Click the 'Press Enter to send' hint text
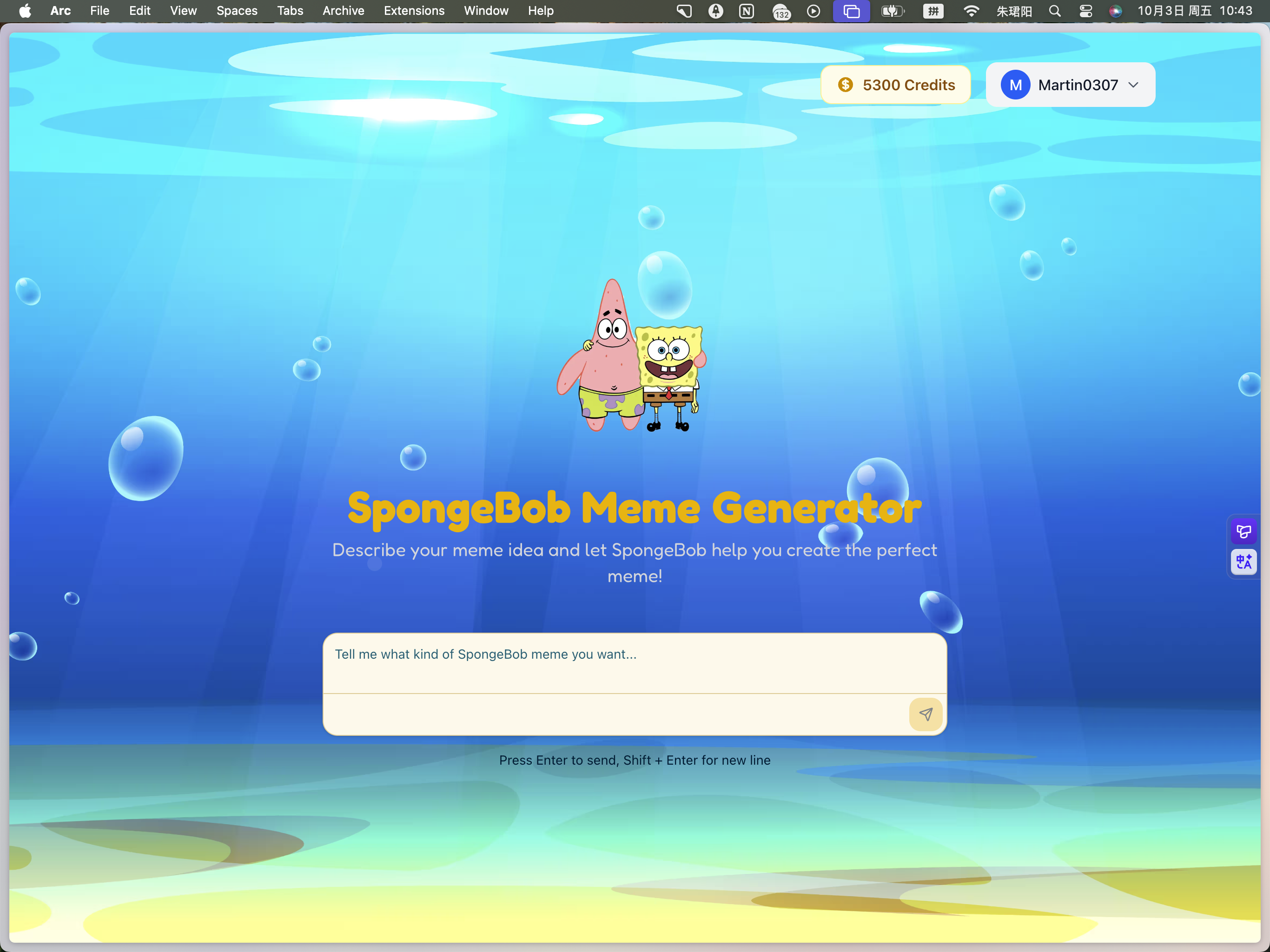Image resolution: width=1270 pixels, height=952 pixels. coord(635,760)
